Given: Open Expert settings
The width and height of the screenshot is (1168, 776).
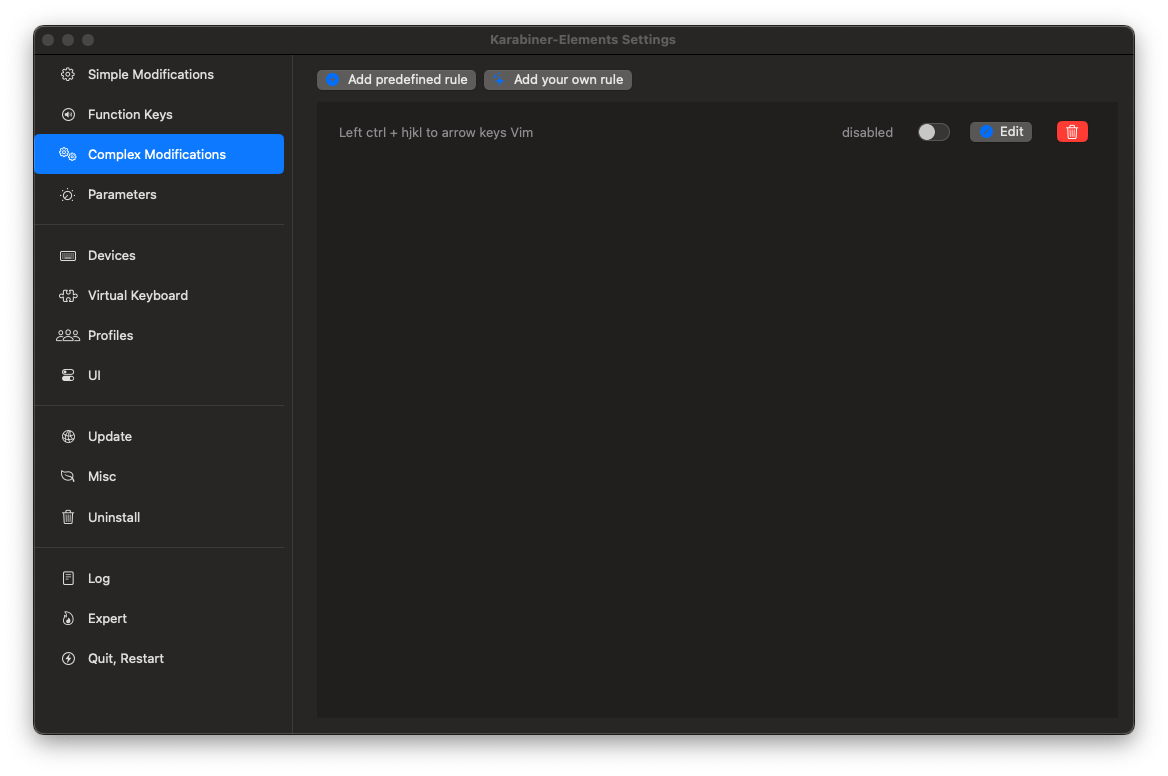Looking at the screenshot, I should click(x=159, y=619).
